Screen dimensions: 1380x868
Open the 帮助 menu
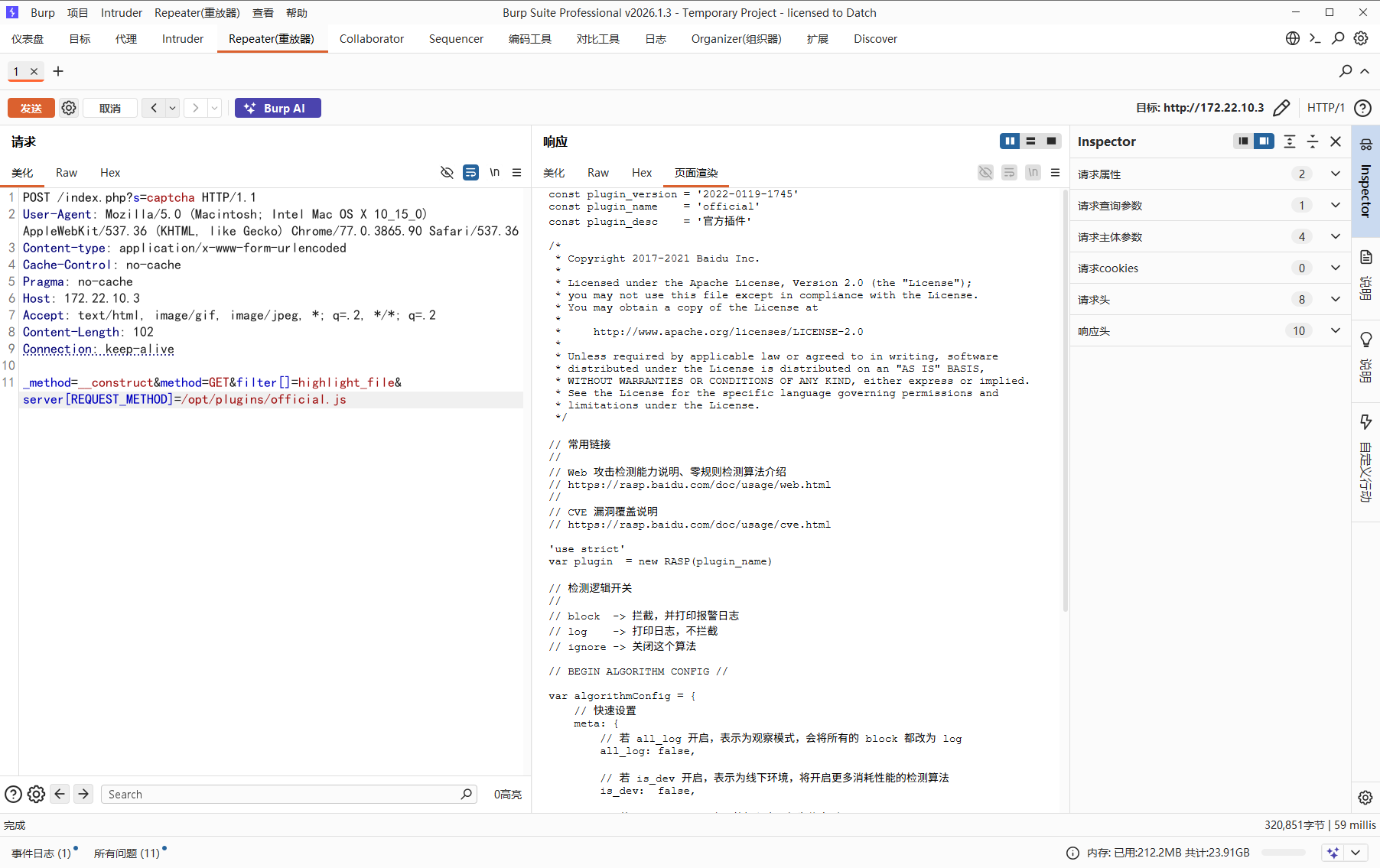297,13
